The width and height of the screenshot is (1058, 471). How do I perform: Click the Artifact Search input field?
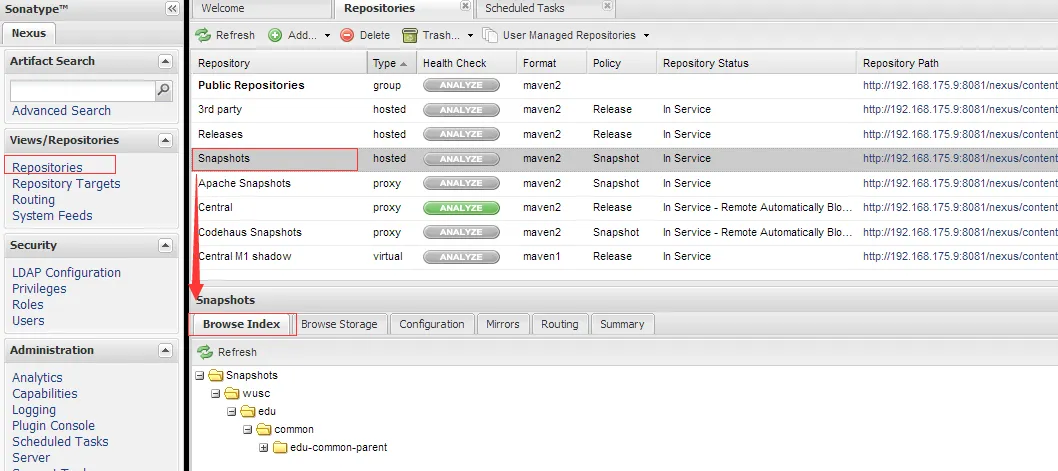83,90
